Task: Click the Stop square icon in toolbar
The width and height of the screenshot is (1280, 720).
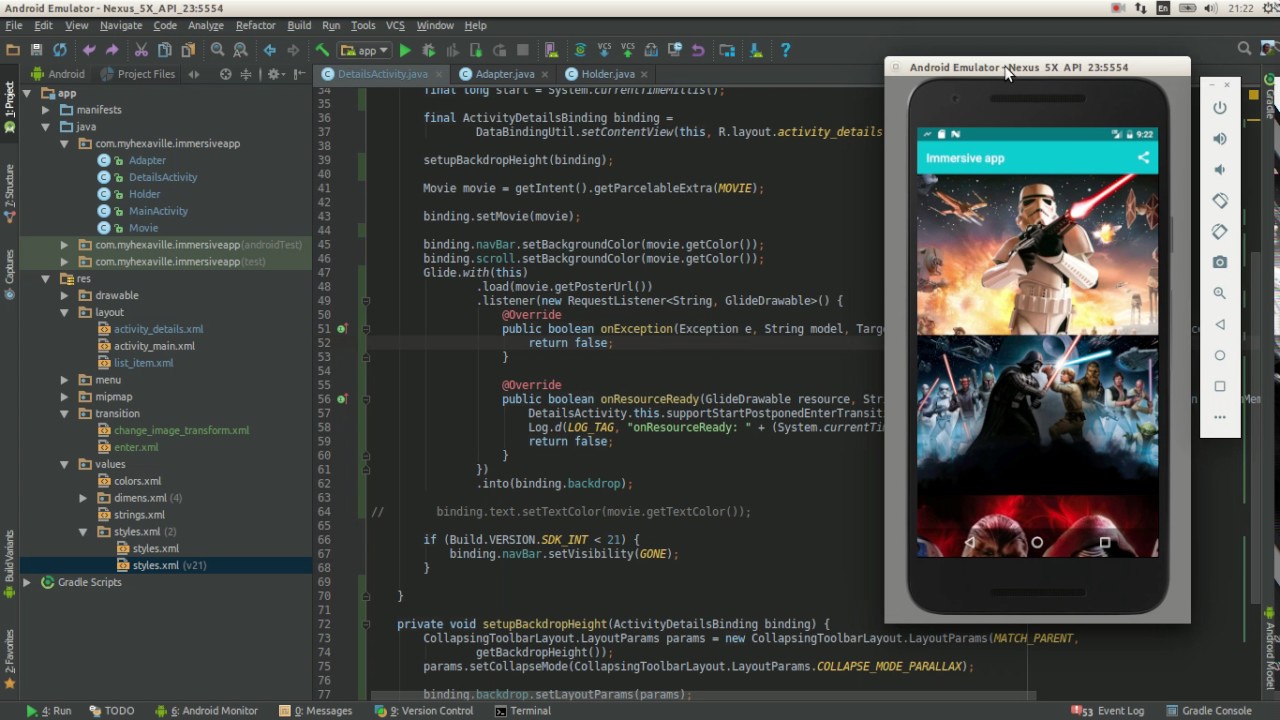Action: 524,50
